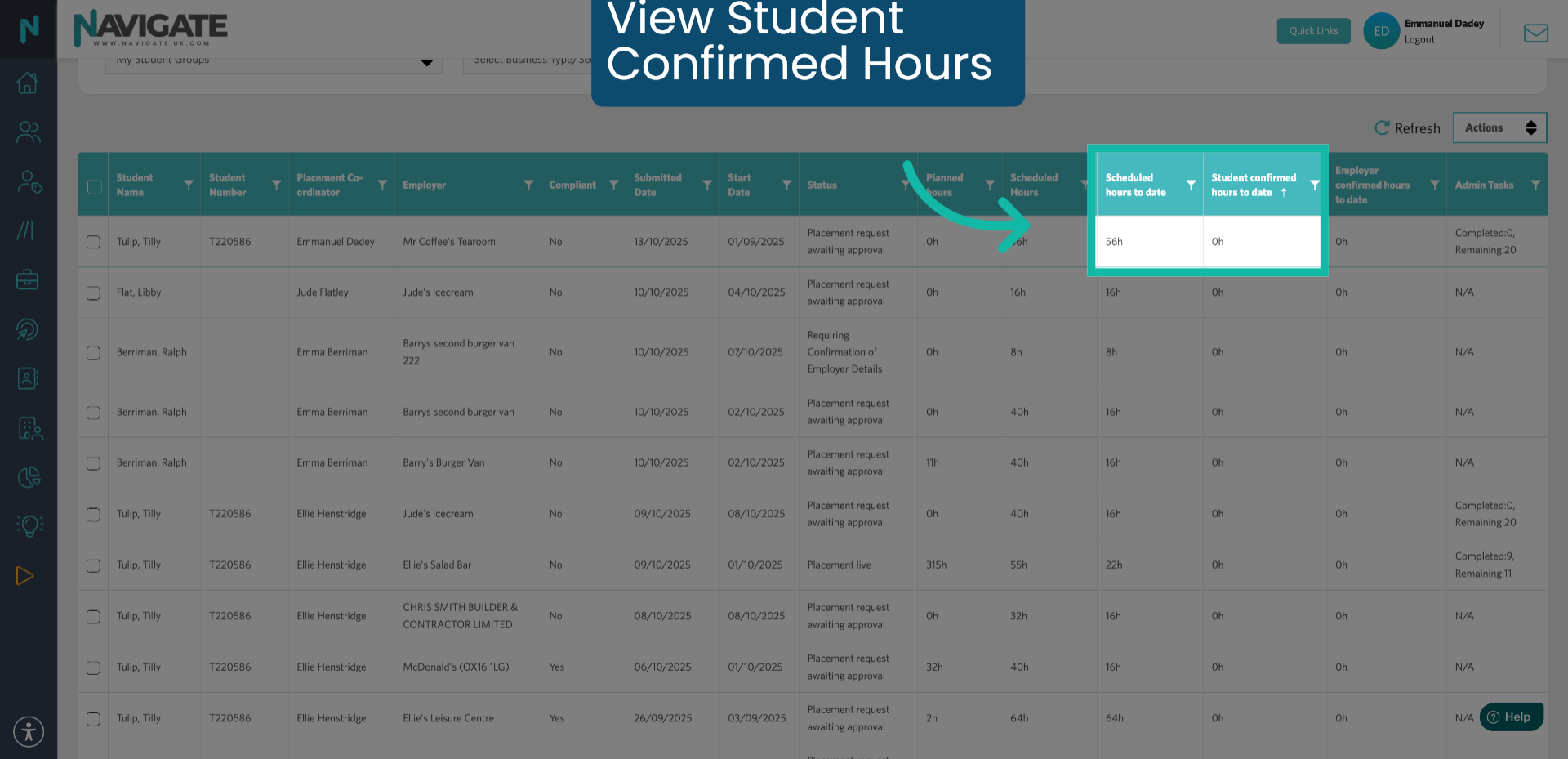Click the N logo in sidebar top
Viewport: 1568px width, 759px height.
pos(29,29)
